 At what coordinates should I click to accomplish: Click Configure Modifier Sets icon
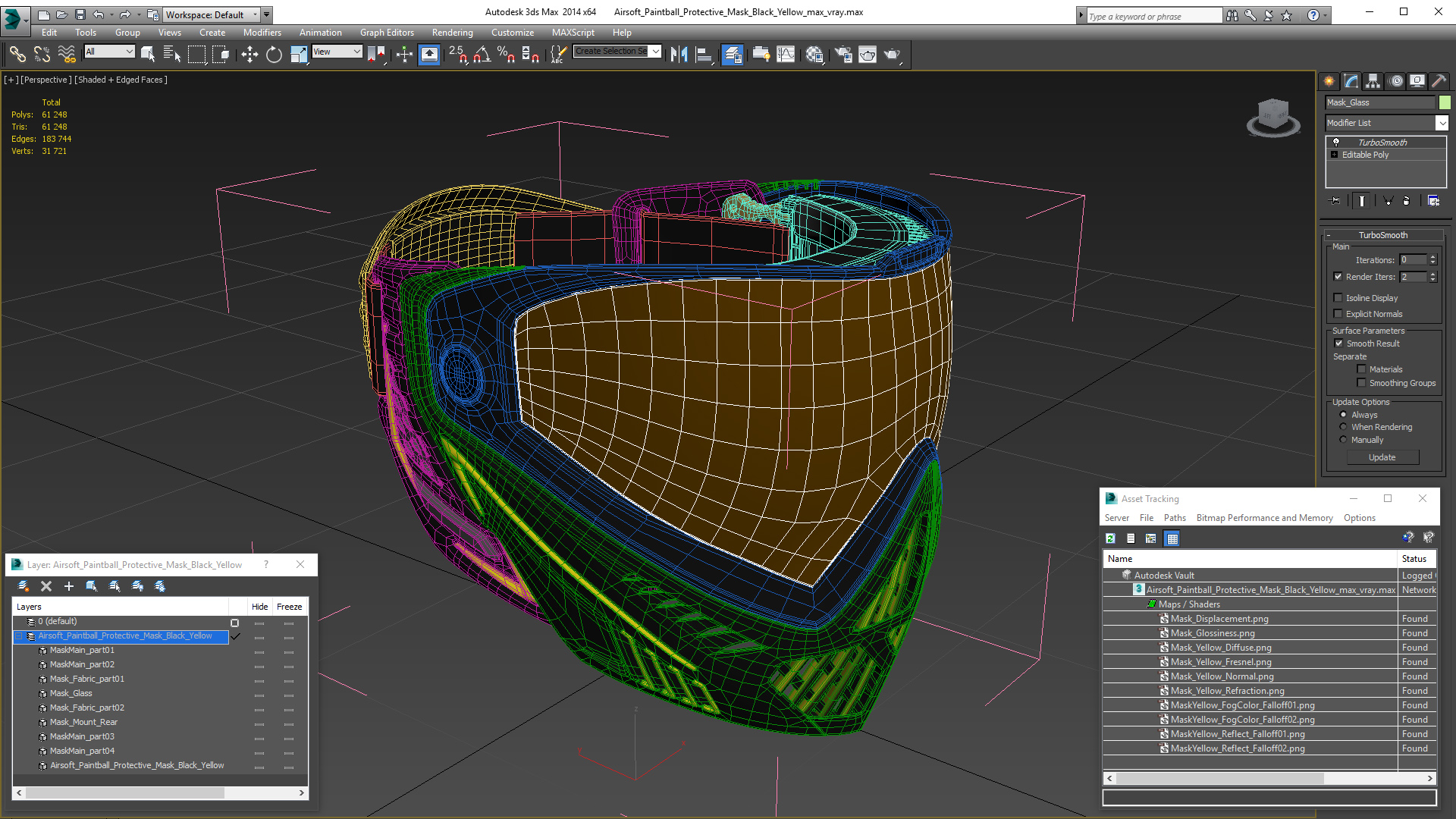pyautogui.click(x=1433, y=201)
